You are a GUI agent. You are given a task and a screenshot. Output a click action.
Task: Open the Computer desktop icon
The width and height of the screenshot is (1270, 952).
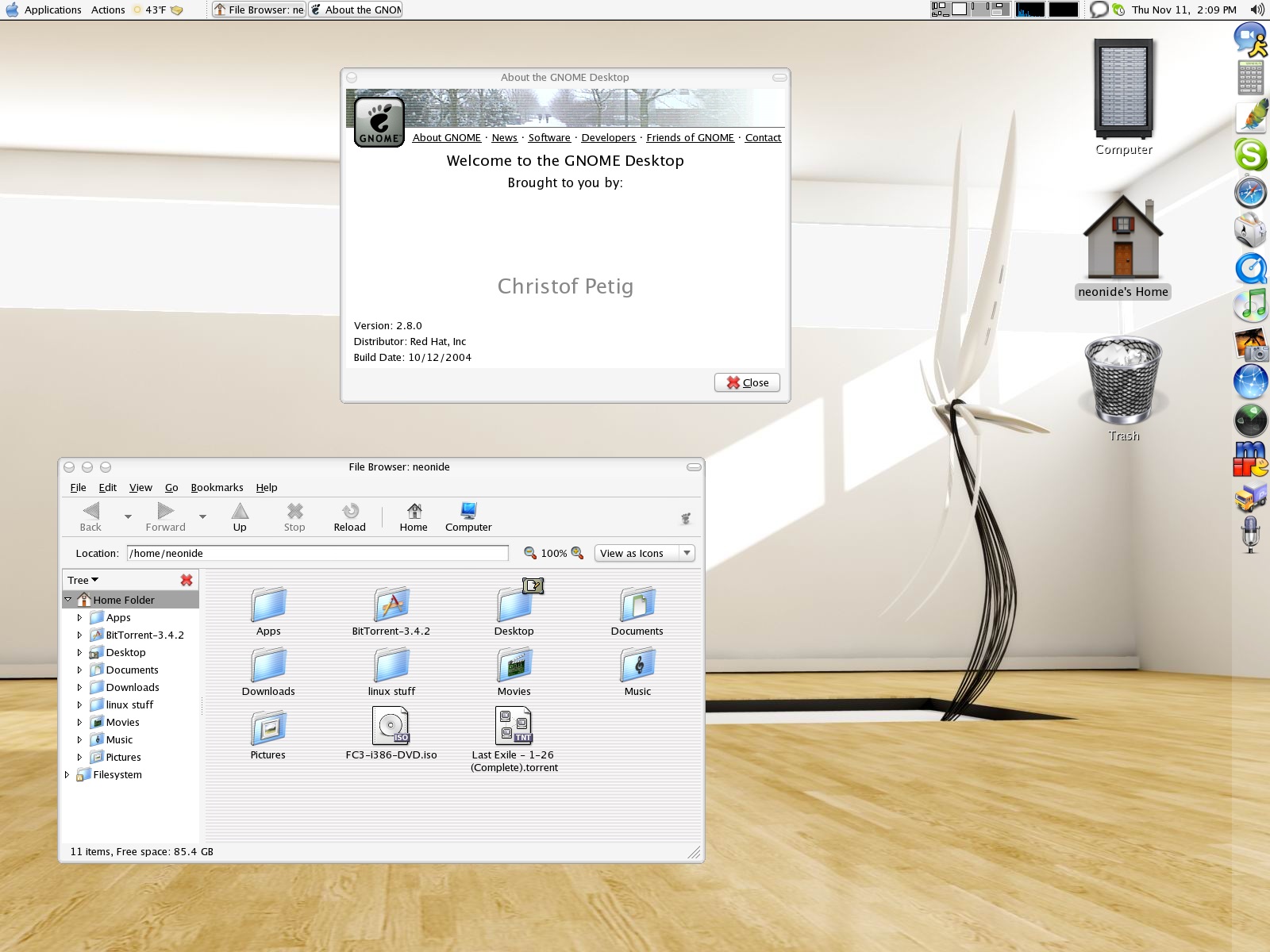click(x=1123, y=97)
